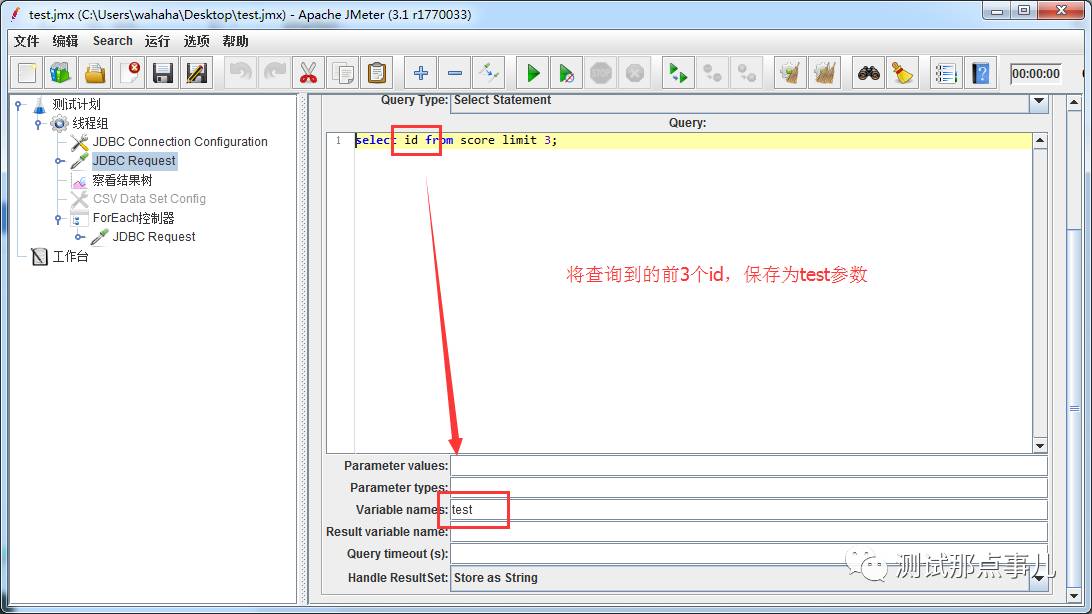Click the Cut scissors icon

[309, 72]
